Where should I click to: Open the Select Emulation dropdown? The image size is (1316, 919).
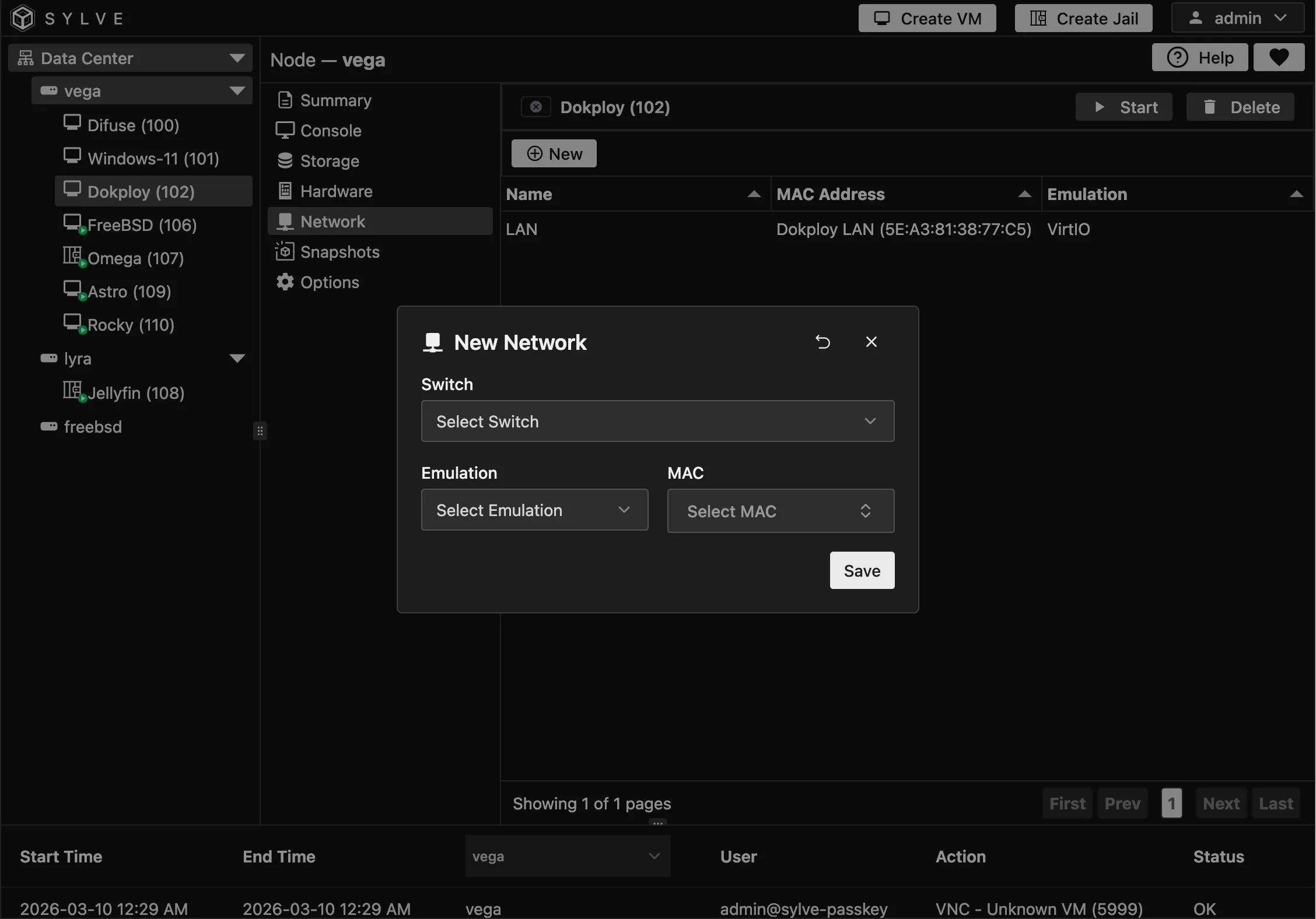[533, 510]
